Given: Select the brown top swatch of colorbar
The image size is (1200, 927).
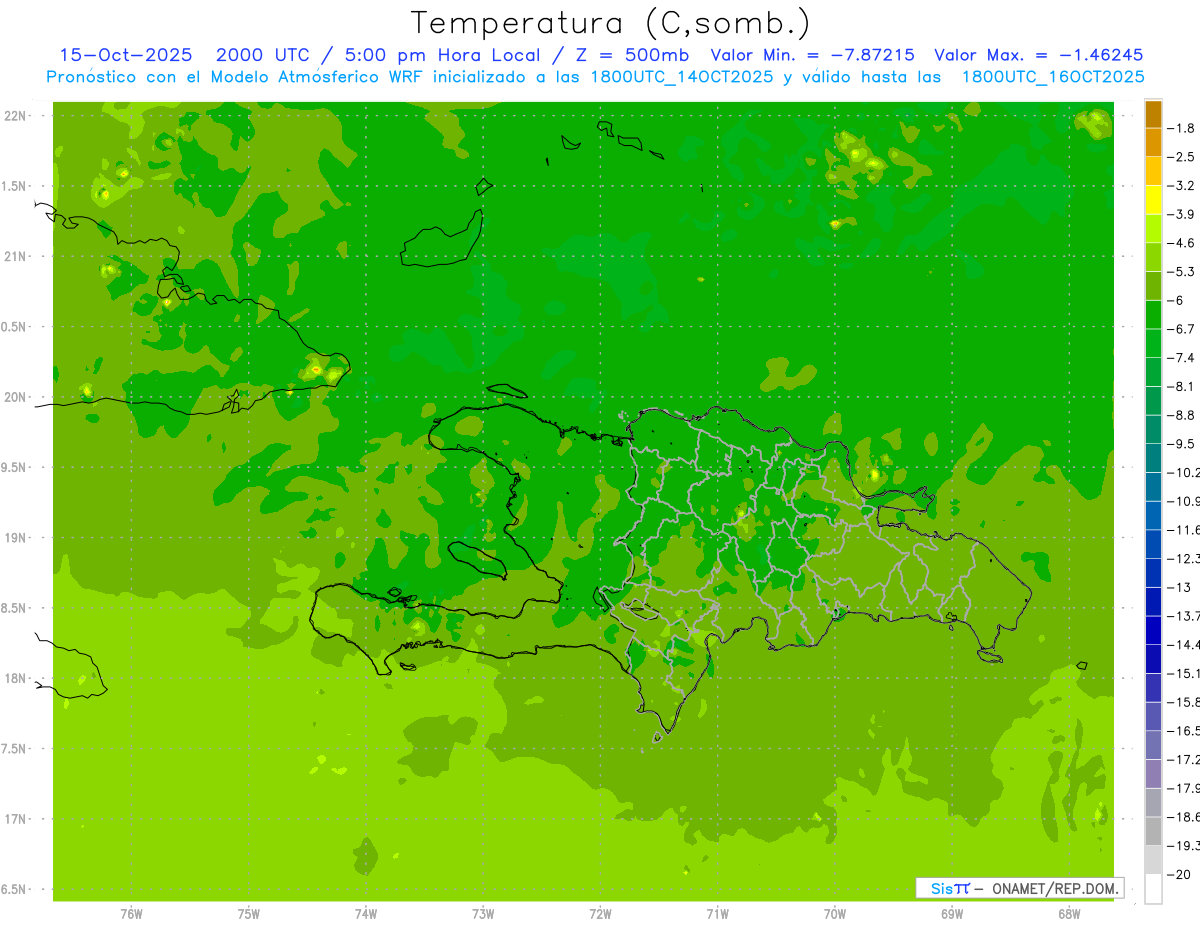Looking at the screenshot, I should (1153, 114).
